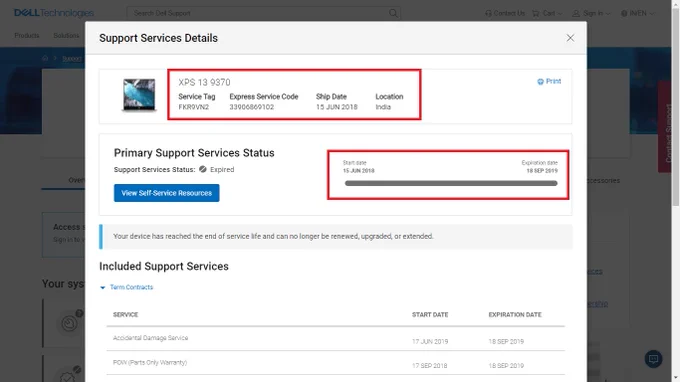Open the Solutions menu
Screen dimensions: 680x382
pyautogui.click(x=66, y=36)
